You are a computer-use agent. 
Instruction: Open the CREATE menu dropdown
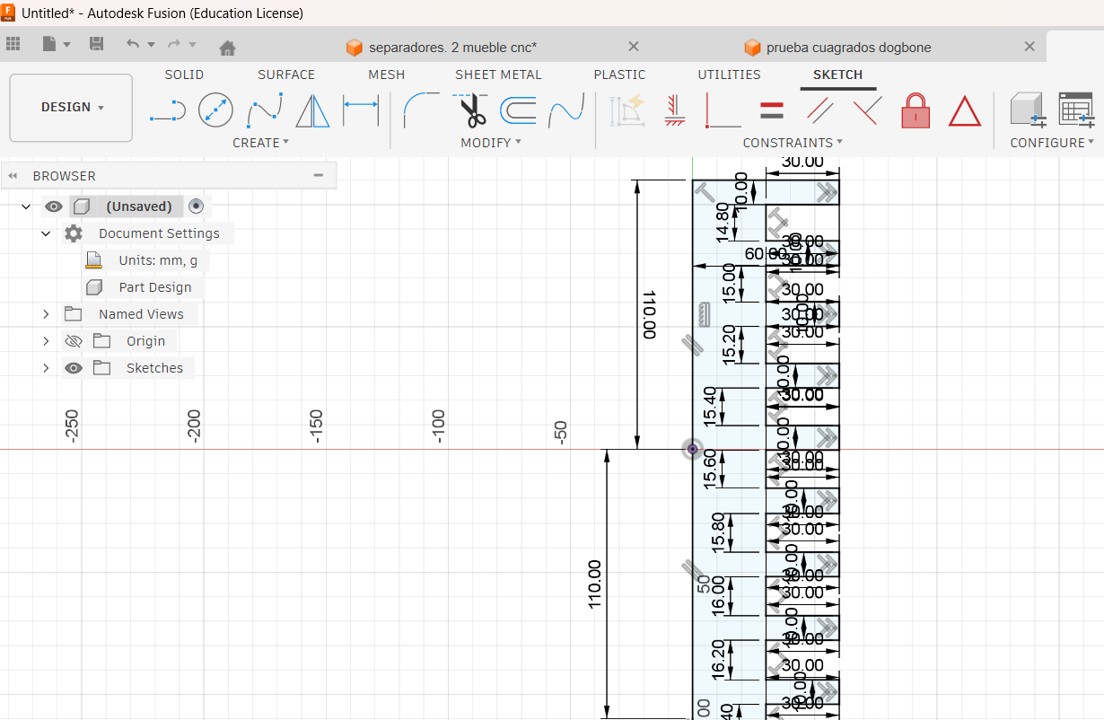click(x=261, y=143)
